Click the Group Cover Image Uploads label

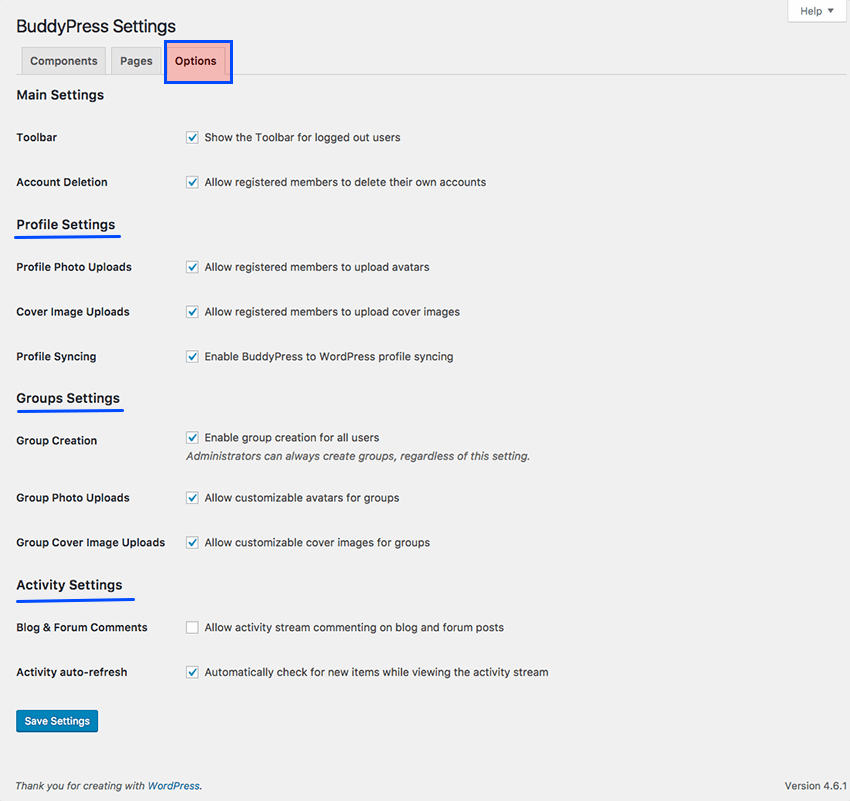[91, 542]
